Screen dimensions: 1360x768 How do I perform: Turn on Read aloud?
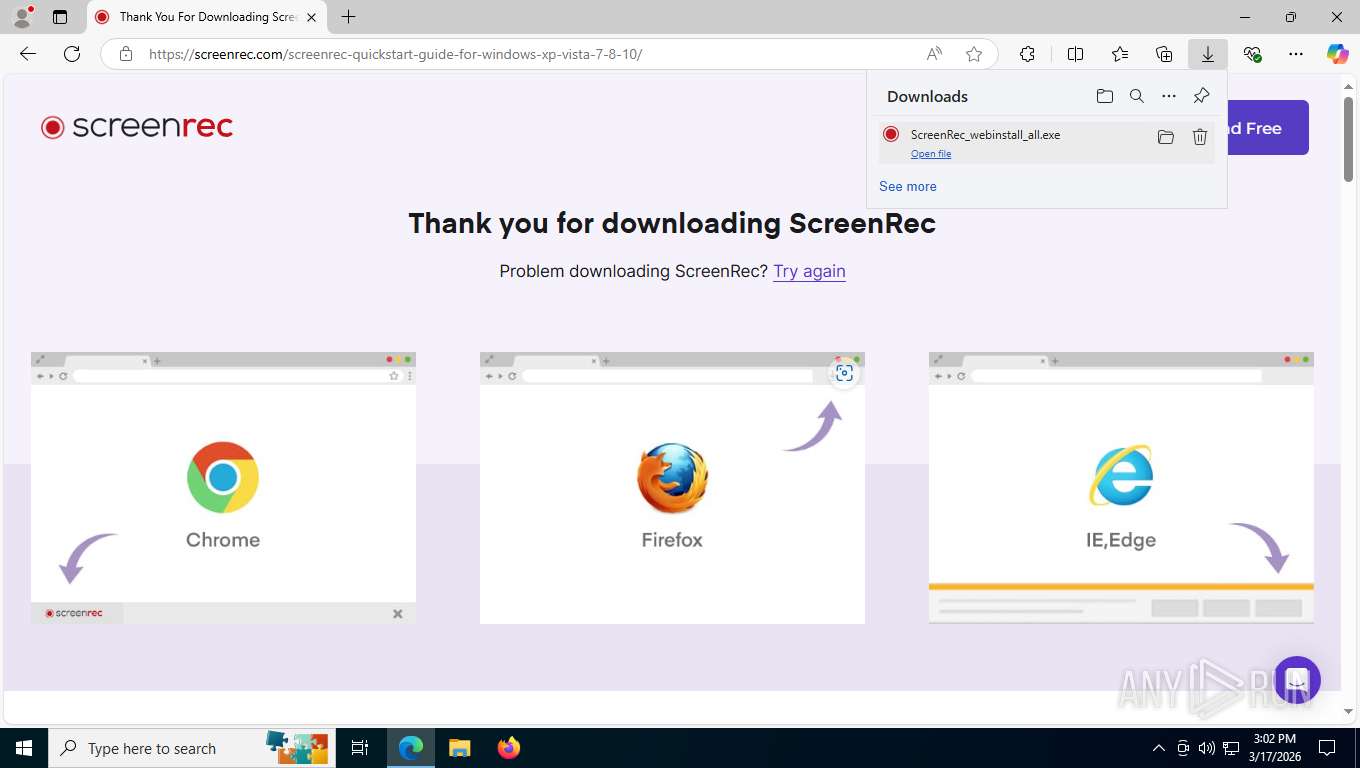click(934, 54)
